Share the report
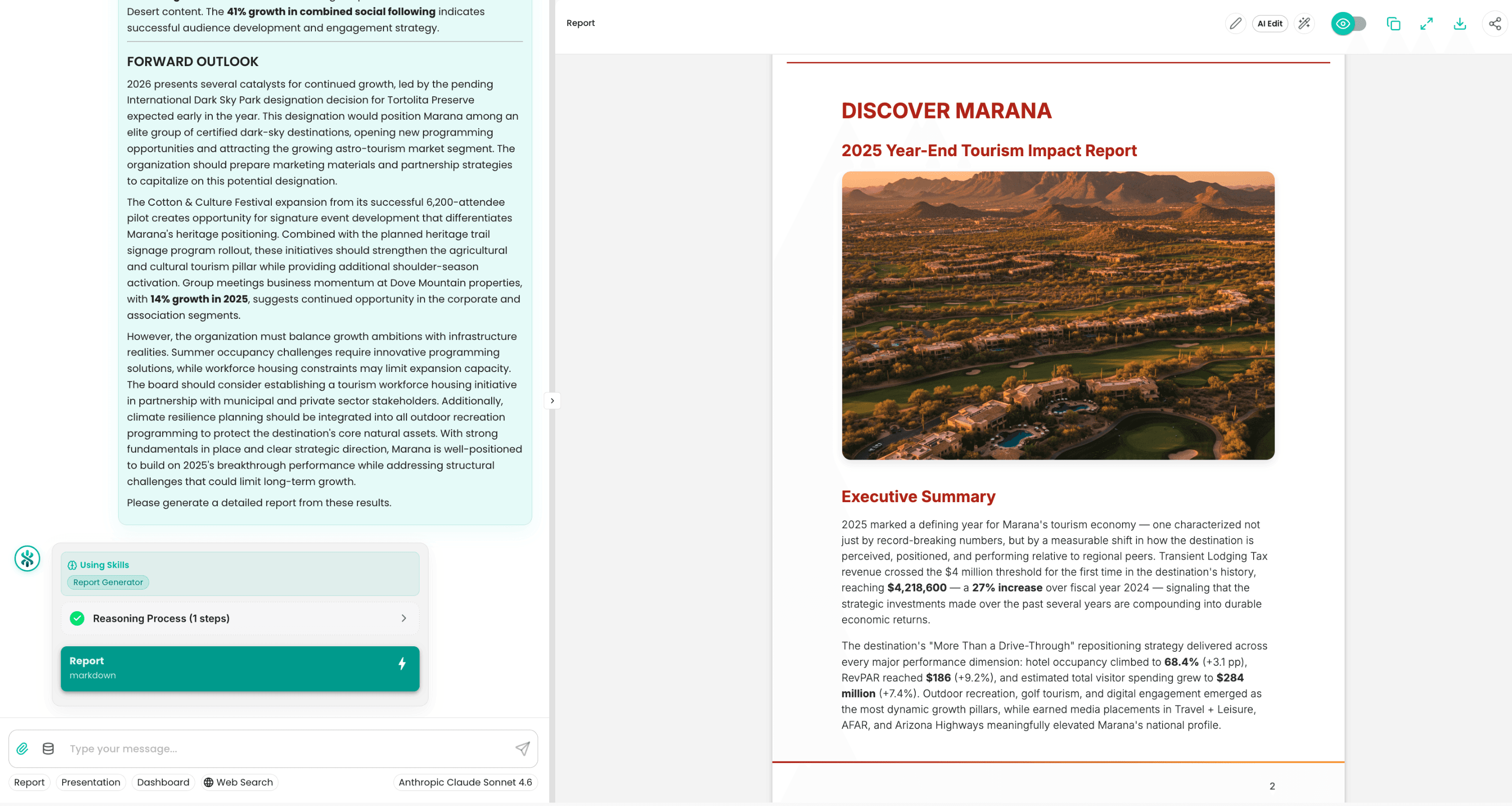Viewport: 1512px width, 806px height. (1494, 24)
